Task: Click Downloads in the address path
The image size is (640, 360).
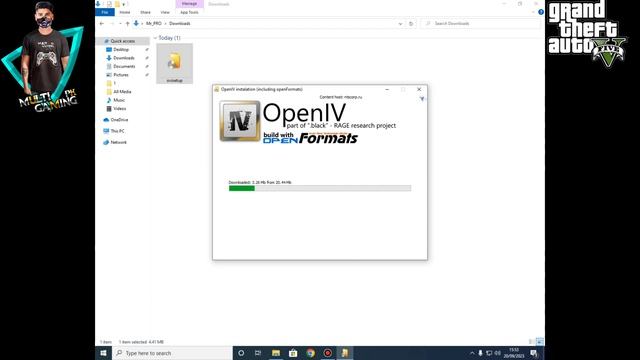Action: click(x=180, y=24)
